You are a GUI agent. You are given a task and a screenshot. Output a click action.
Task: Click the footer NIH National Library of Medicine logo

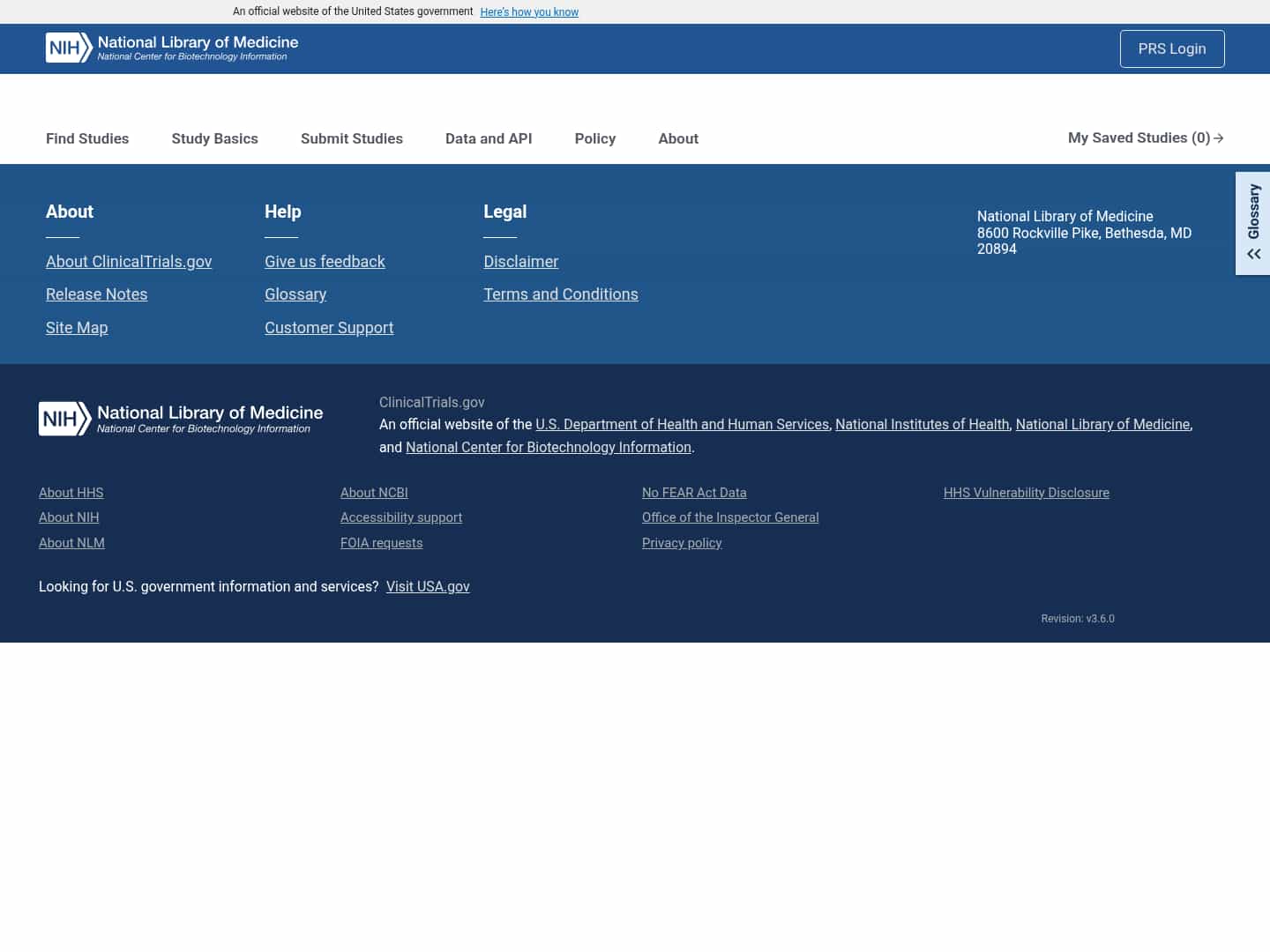click(x=181, y=419)
